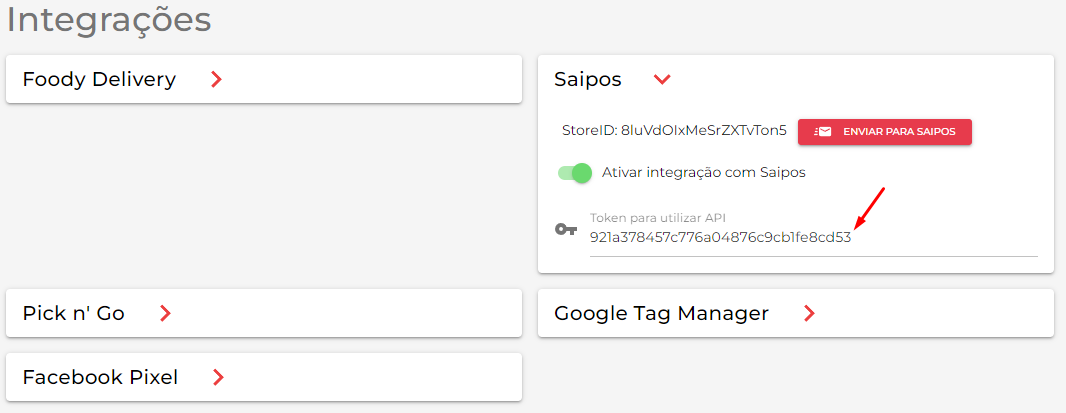Toggle Ativar integração com Saipos switch
The width and height of the screenshot is (1066, 413).
click(575, 173)
